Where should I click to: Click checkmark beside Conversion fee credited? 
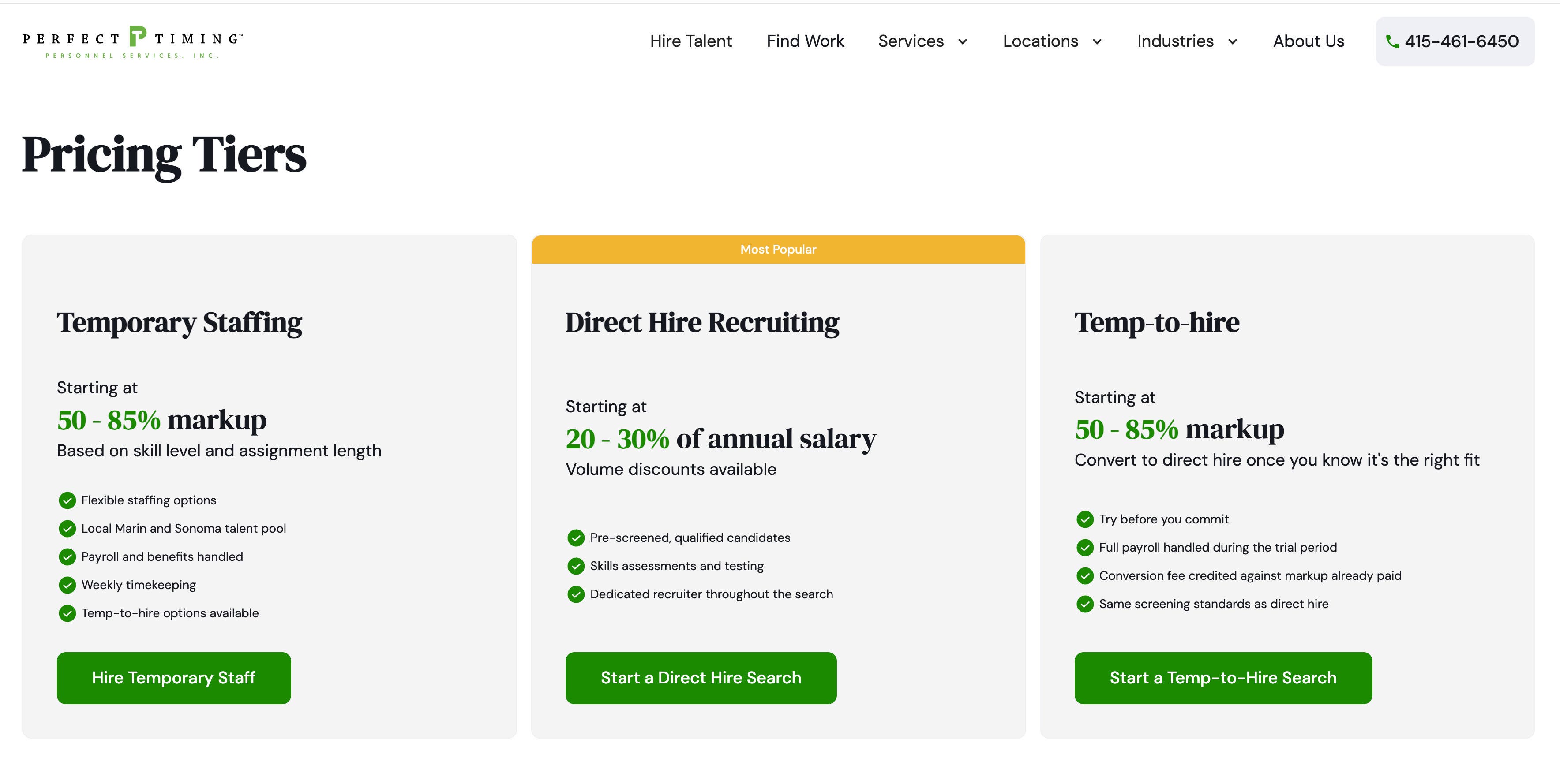[1085, 576]
